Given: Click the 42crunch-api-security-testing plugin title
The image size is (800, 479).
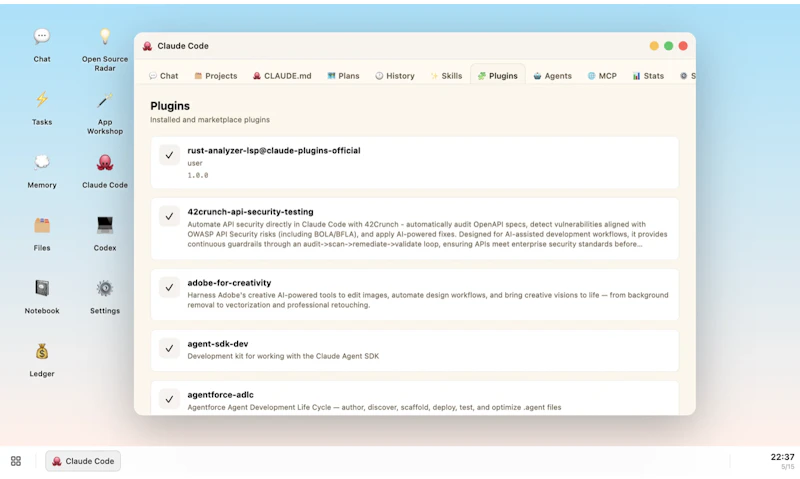Looking at the screenshot, I should [x=251, y=212].
